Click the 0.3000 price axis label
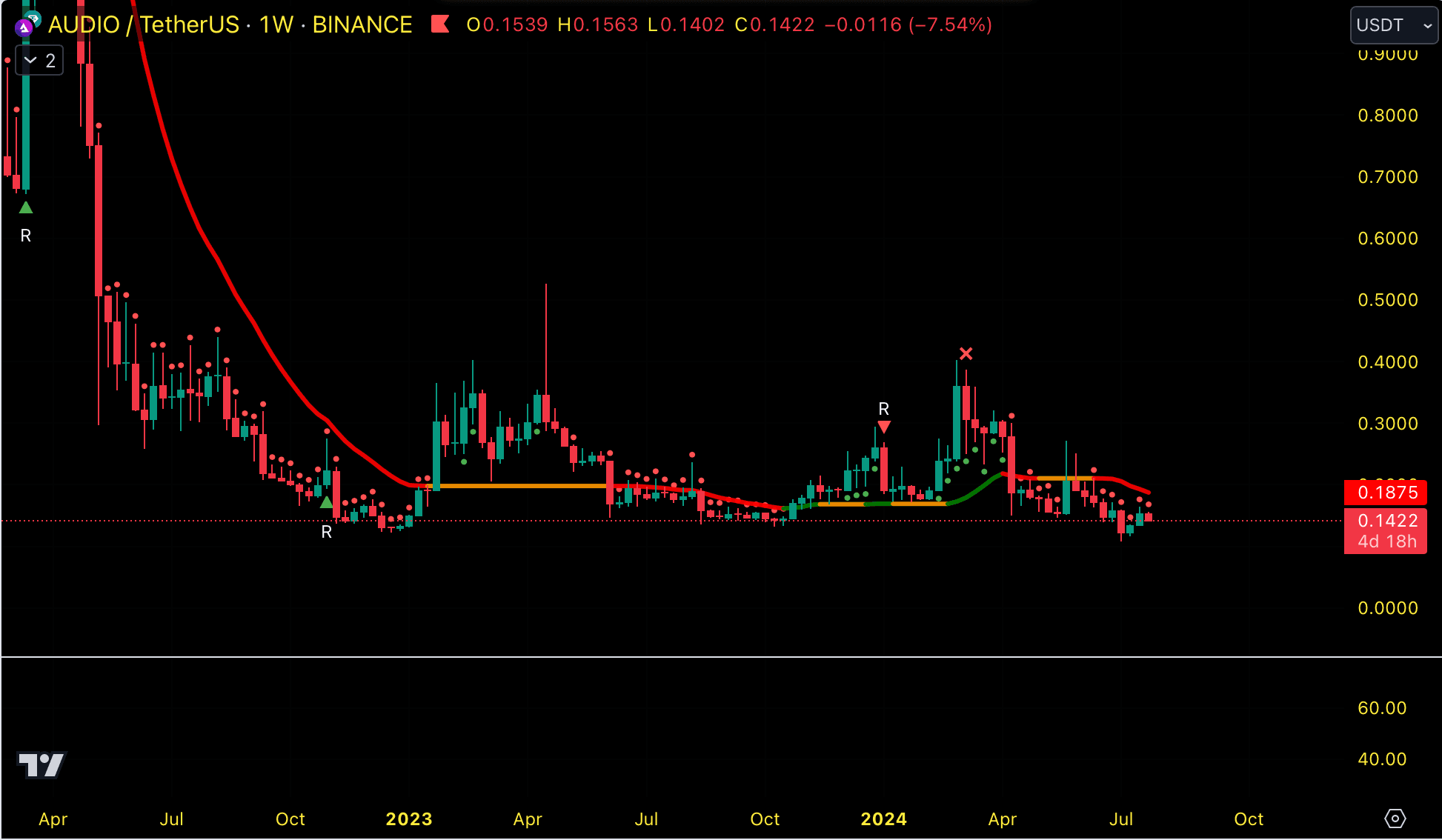Viewport: 1442px width, 840px height. pos(1387,424)
